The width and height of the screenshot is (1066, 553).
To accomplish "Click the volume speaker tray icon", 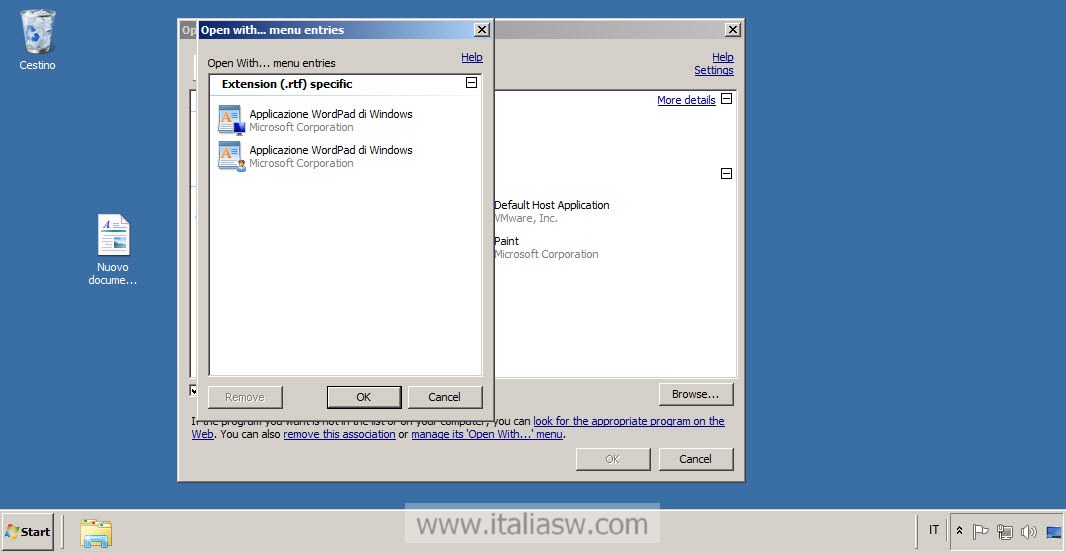I will [1029, 531].
